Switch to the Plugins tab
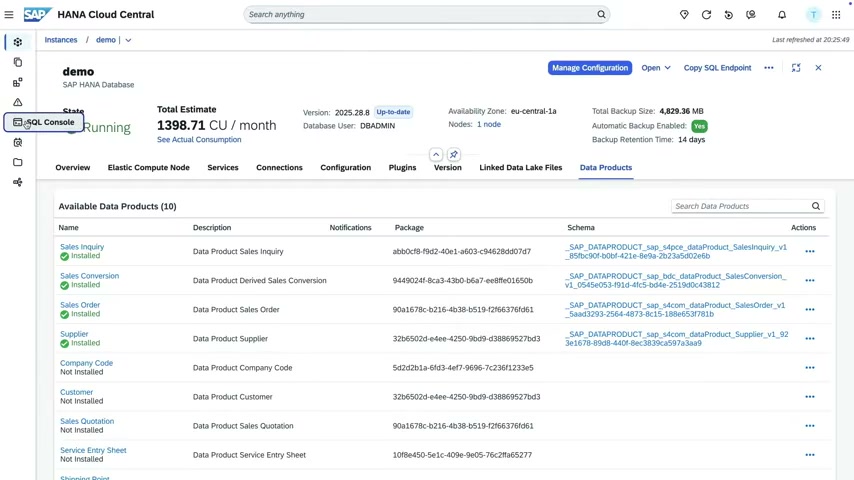 402,167
